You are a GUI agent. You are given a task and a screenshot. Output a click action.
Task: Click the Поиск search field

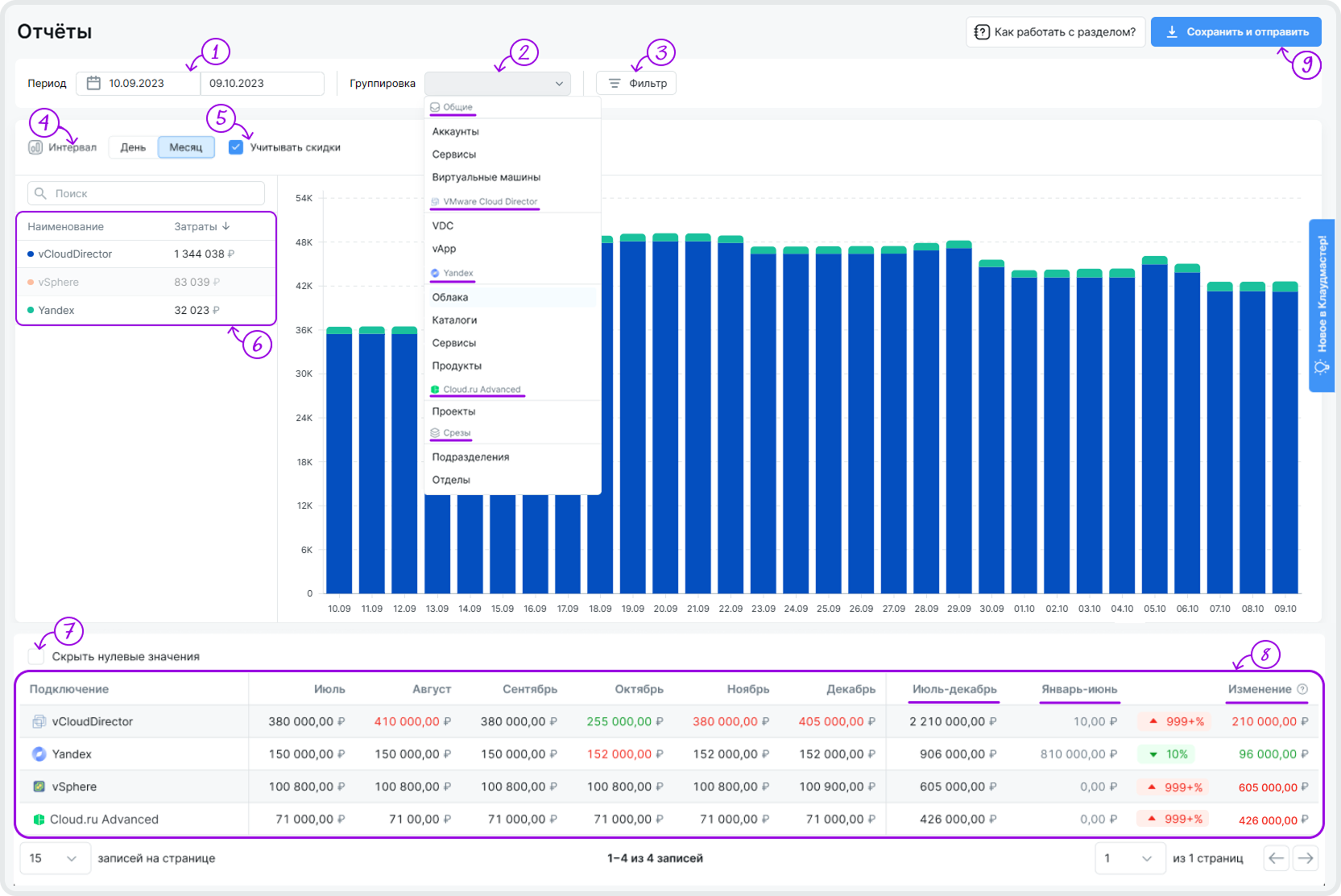153,193
